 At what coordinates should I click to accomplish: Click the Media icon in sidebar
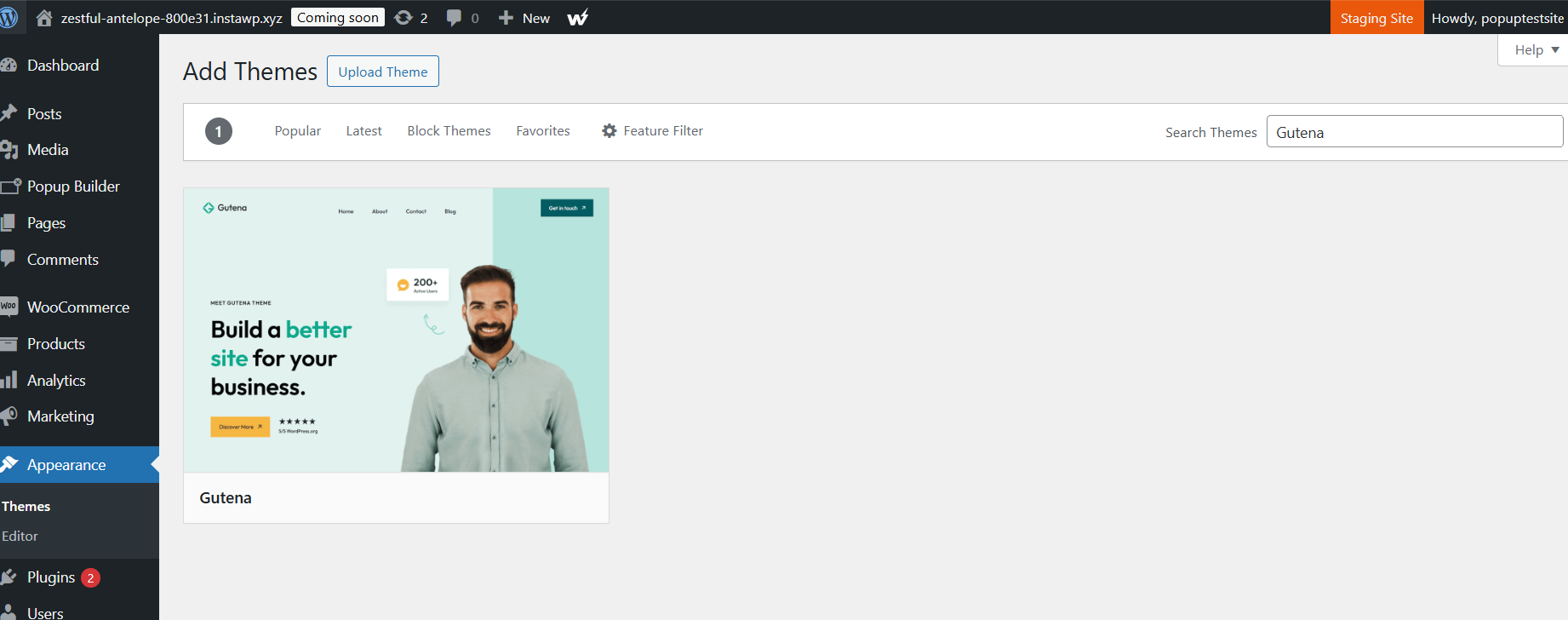coord(9,150)
